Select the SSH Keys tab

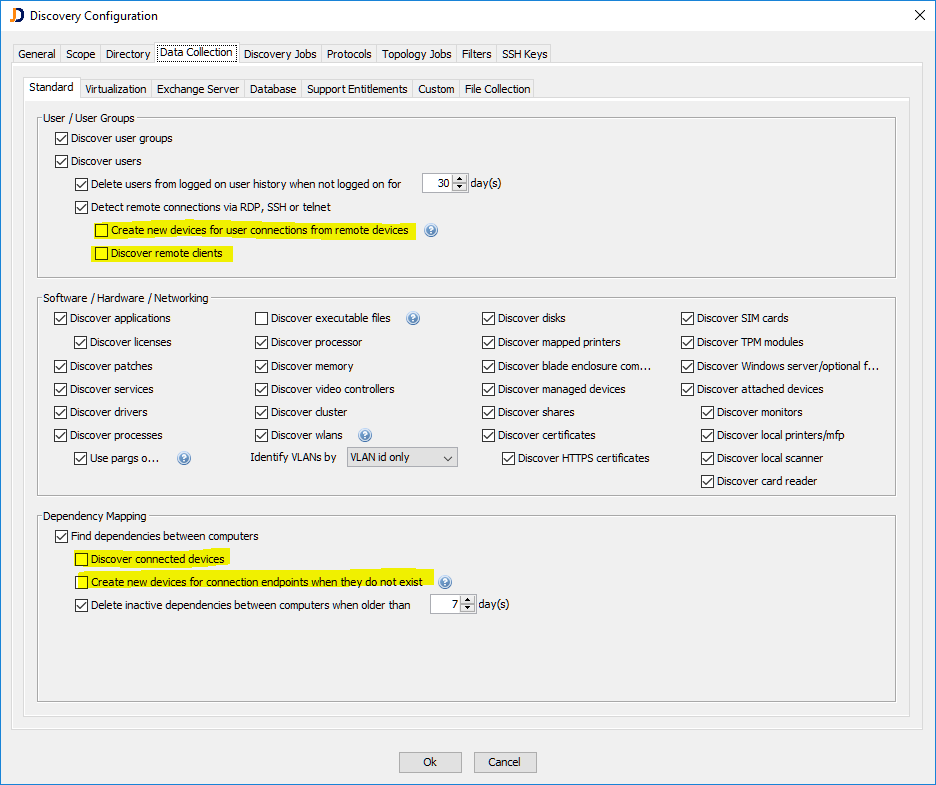pos(524,54)
